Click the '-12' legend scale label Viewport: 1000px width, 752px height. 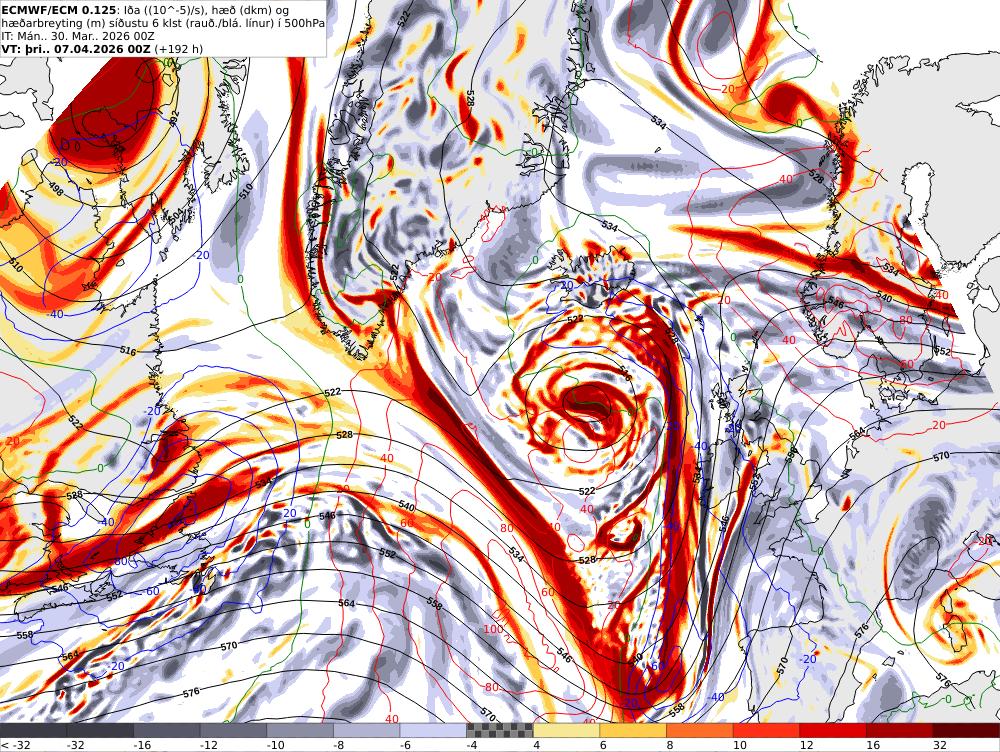pyautogui.click(x=209, y=745)
